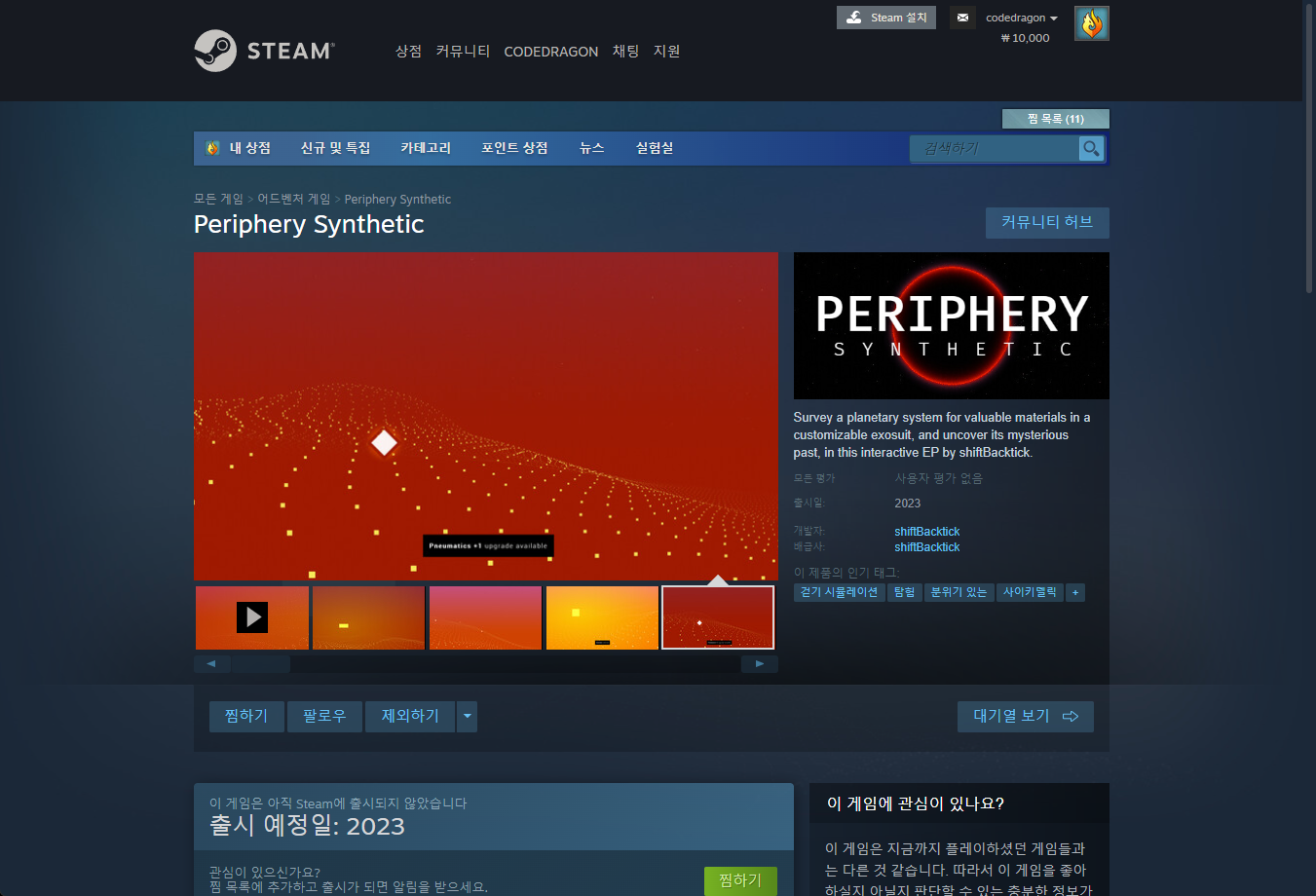Click the 걷기 시뮬레이션 tag

(x=839, y=592)
